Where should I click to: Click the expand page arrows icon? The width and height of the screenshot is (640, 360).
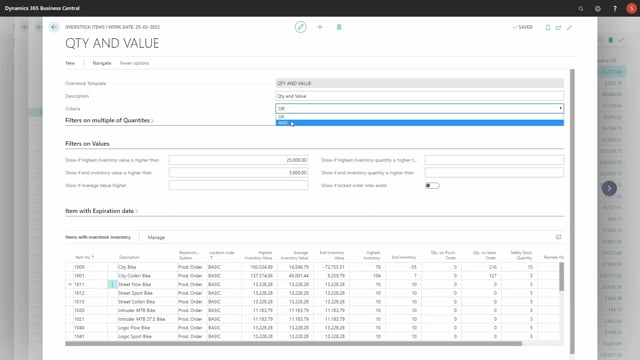[569, 27]
